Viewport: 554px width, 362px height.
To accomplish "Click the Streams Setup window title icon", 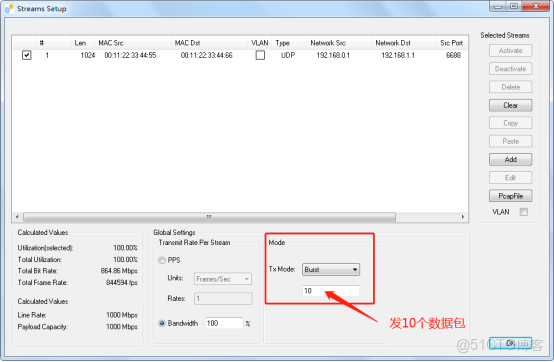I will tap(9, 8).
